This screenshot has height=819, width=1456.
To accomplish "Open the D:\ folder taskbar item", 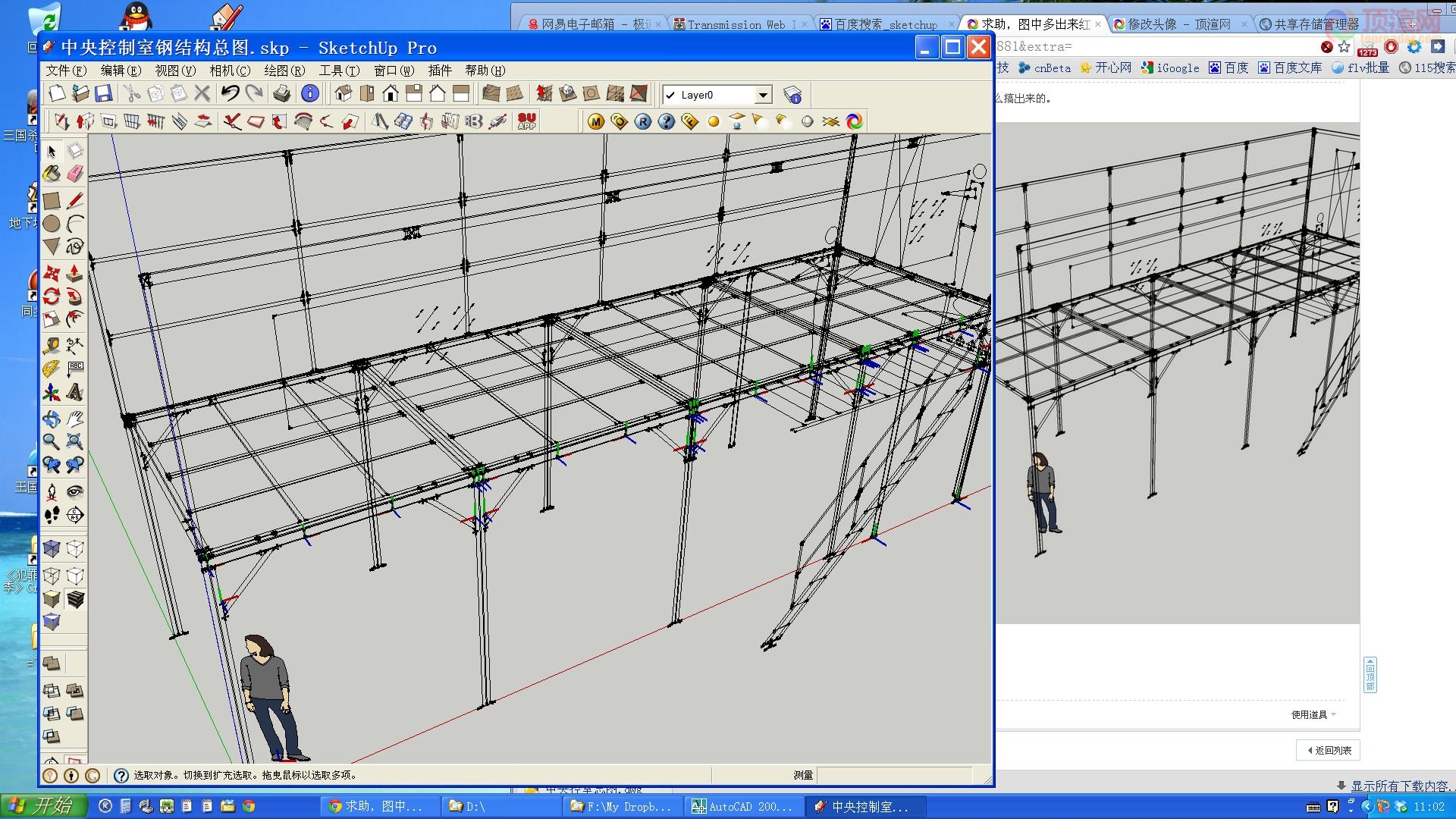I will pos(500,807).
